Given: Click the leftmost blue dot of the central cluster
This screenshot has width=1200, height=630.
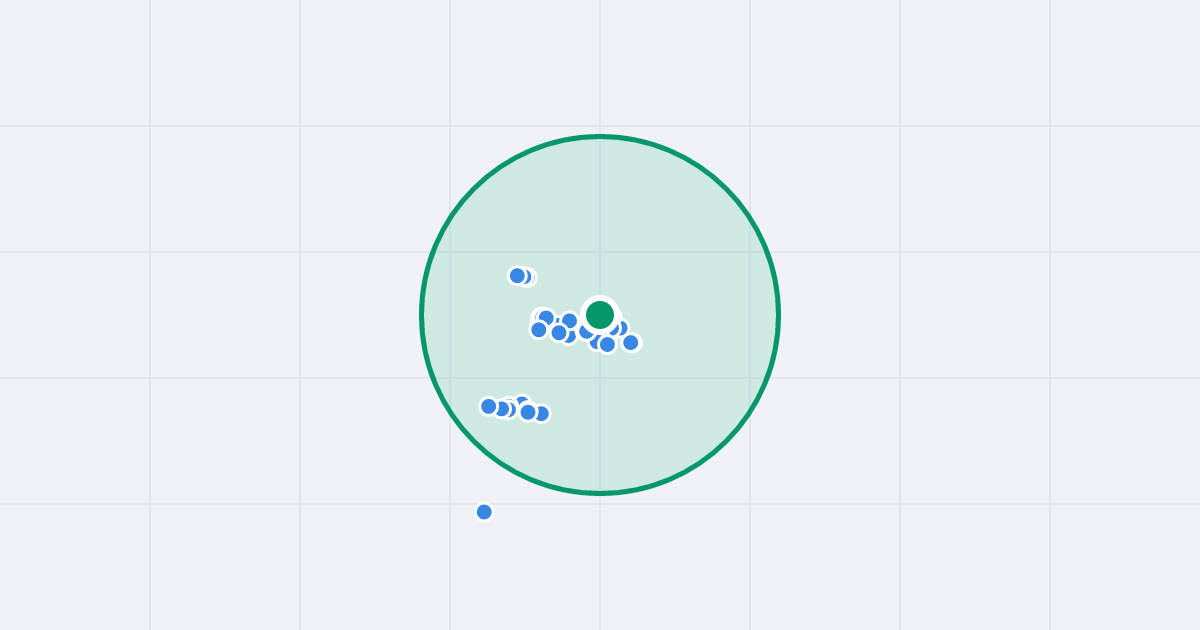Looking at the screenshot, I should click(x=539, y=329).
